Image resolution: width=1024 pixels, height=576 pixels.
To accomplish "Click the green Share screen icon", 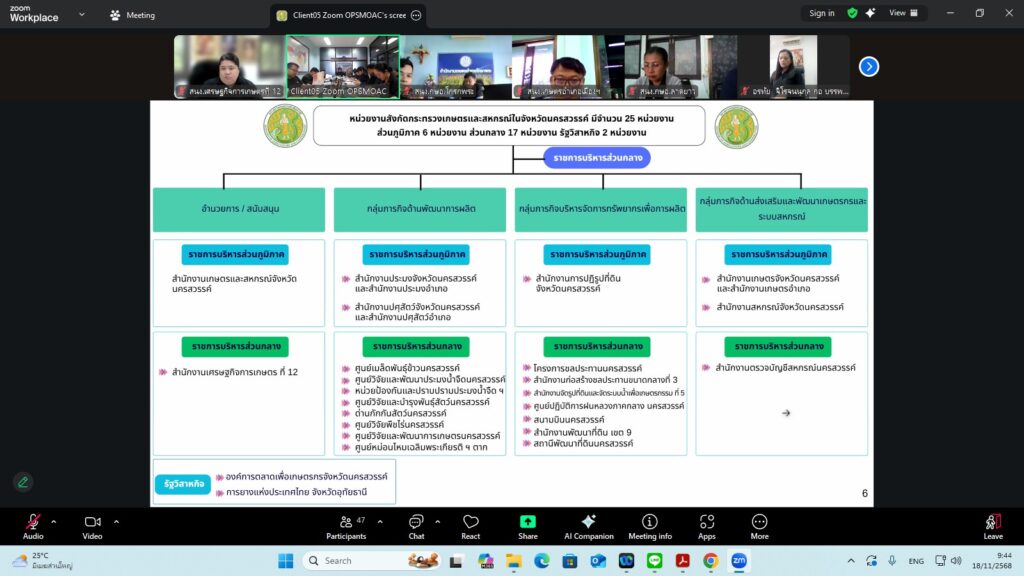I will [x=528, y=522].
